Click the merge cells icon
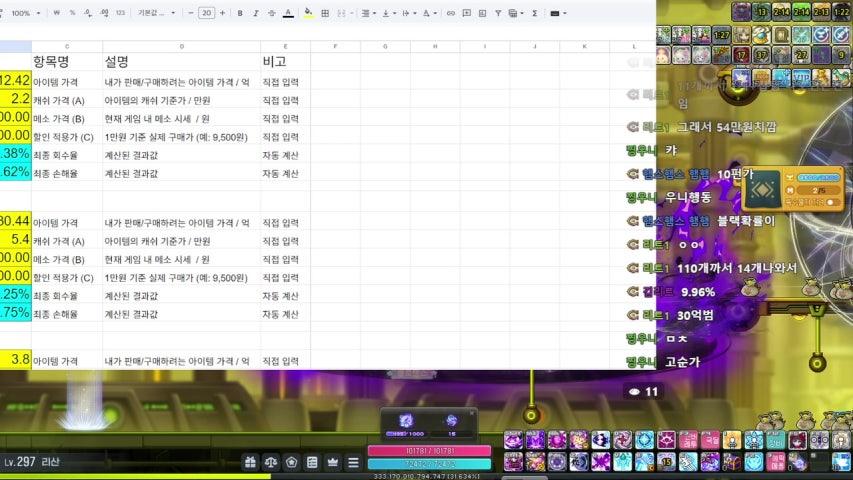The image size is (853, 480). (x=341, y=13)
